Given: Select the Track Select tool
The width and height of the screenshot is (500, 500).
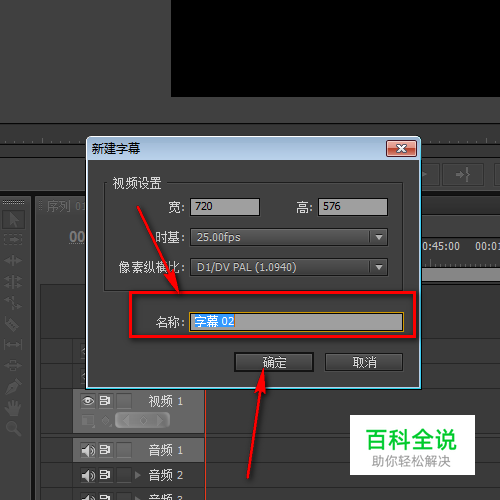Looking at the screenshot, I should (13, 239).
